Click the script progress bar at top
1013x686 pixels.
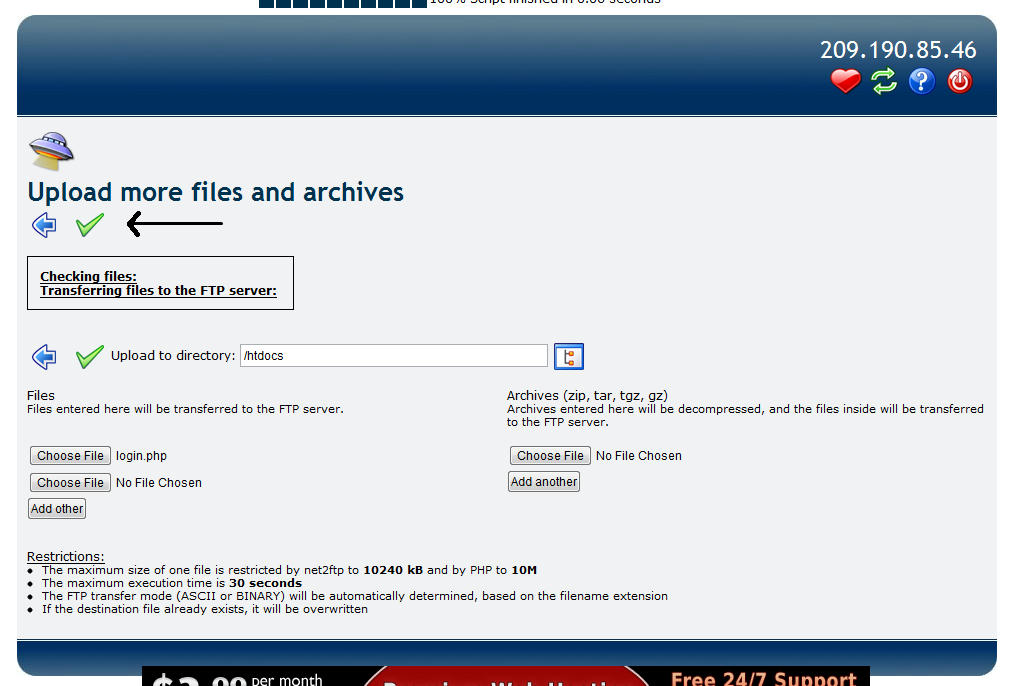(x=342, y=3)
